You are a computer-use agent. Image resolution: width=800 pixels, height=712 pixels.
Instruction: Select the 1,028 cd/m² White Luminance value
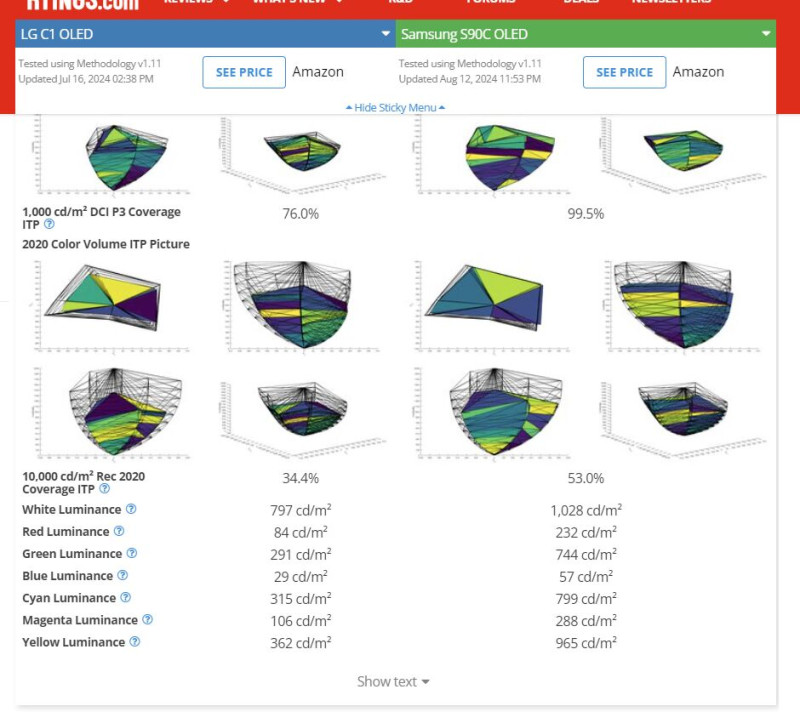[586, 510]
